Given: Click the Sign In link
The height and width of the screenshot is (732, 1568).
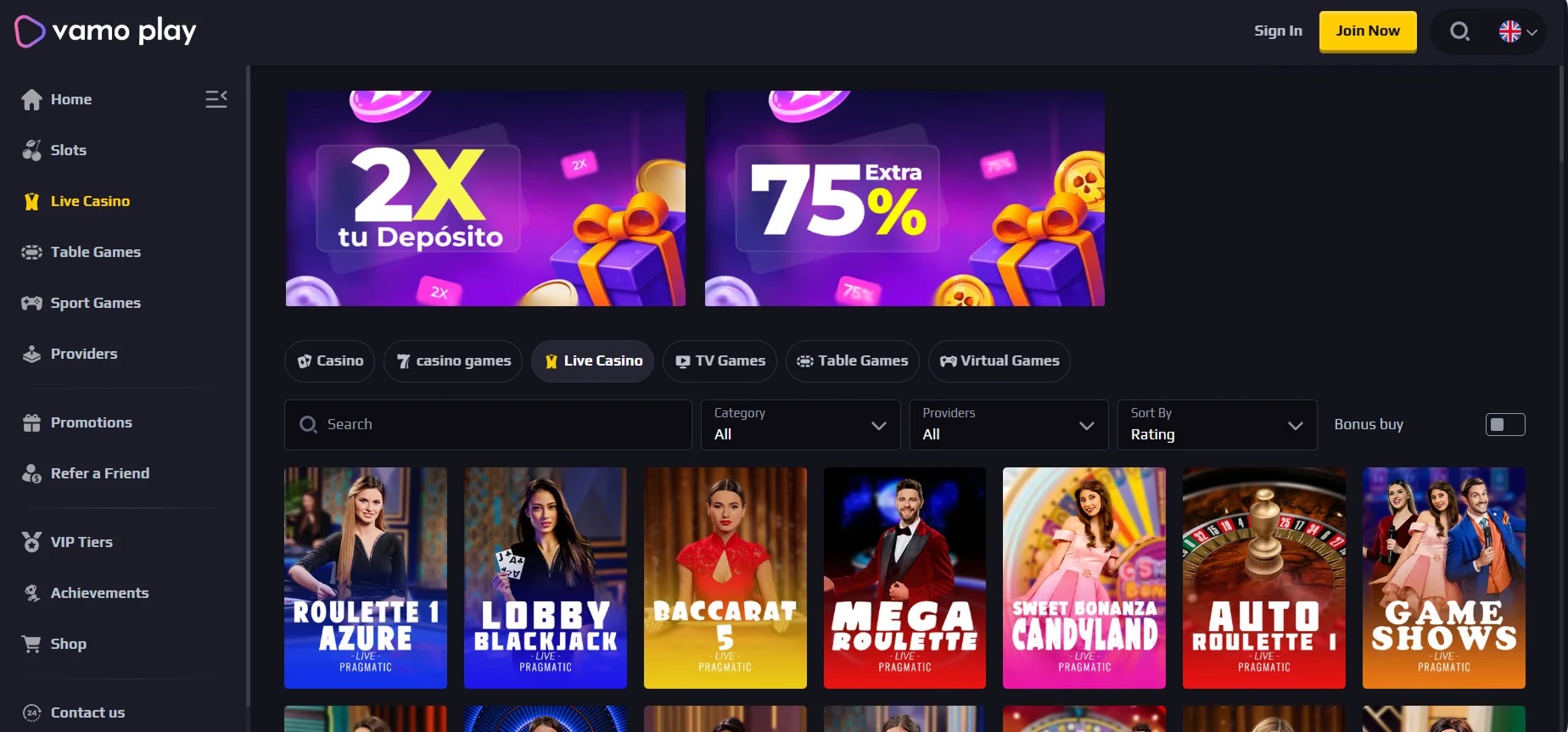Looking at the screenshot, I should (x=1278, y=31).
